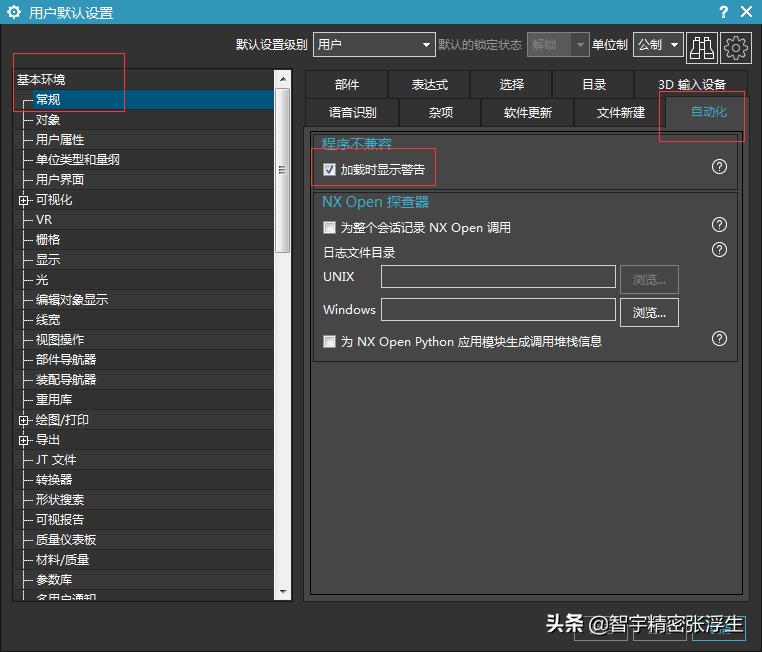Click the tree list scrollbar thumb

click(282, 170)
